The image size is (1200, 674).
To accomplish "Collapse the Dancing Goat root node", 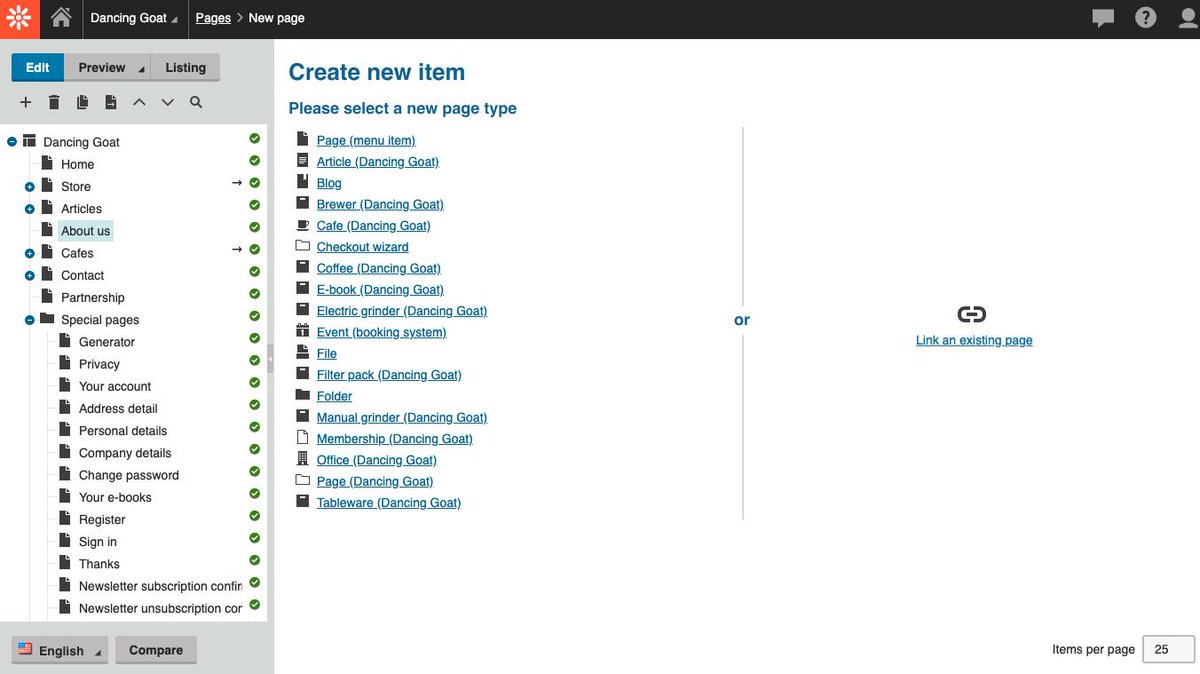I will [12, 142].
